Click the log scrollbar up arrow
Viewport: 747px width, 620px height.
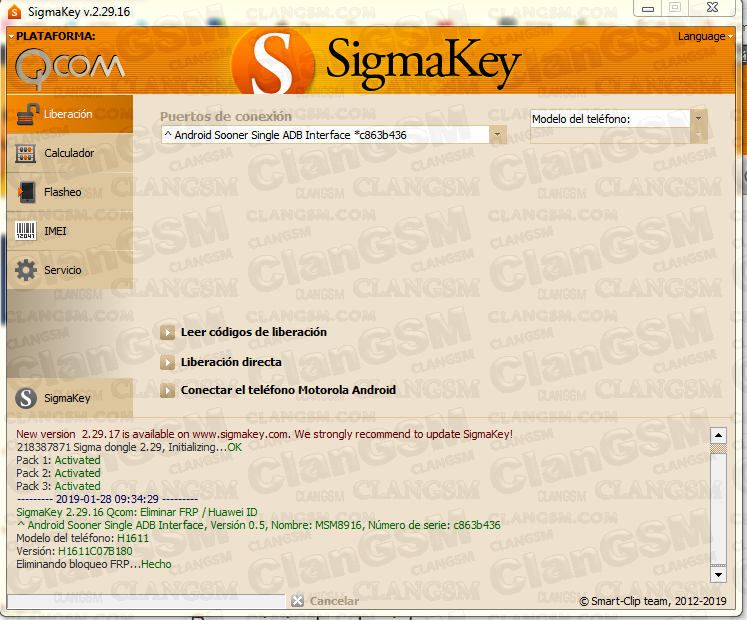(718, 435)
